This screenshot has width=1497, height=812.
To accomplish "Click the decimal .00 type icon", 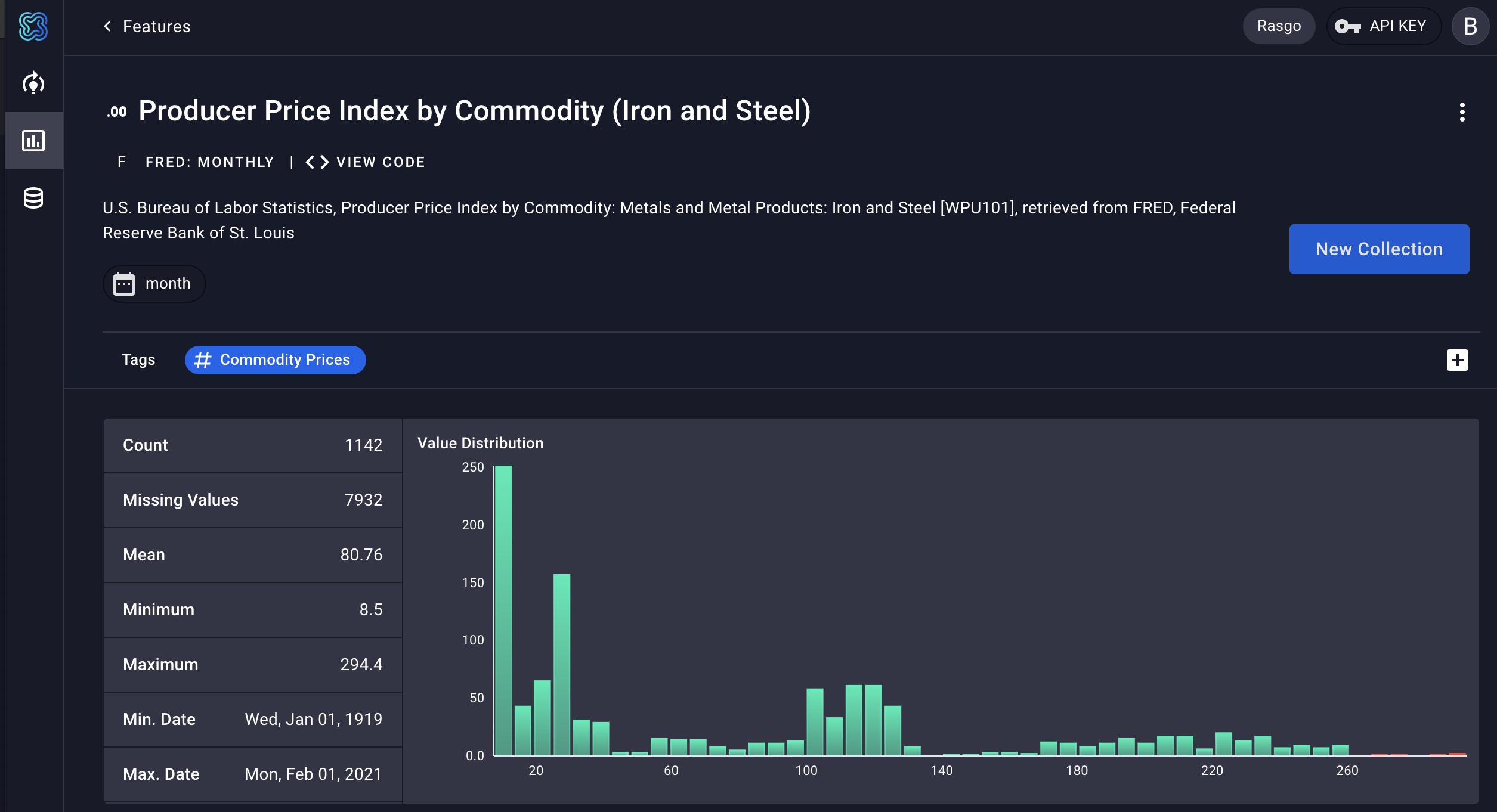I will [117, 111].
